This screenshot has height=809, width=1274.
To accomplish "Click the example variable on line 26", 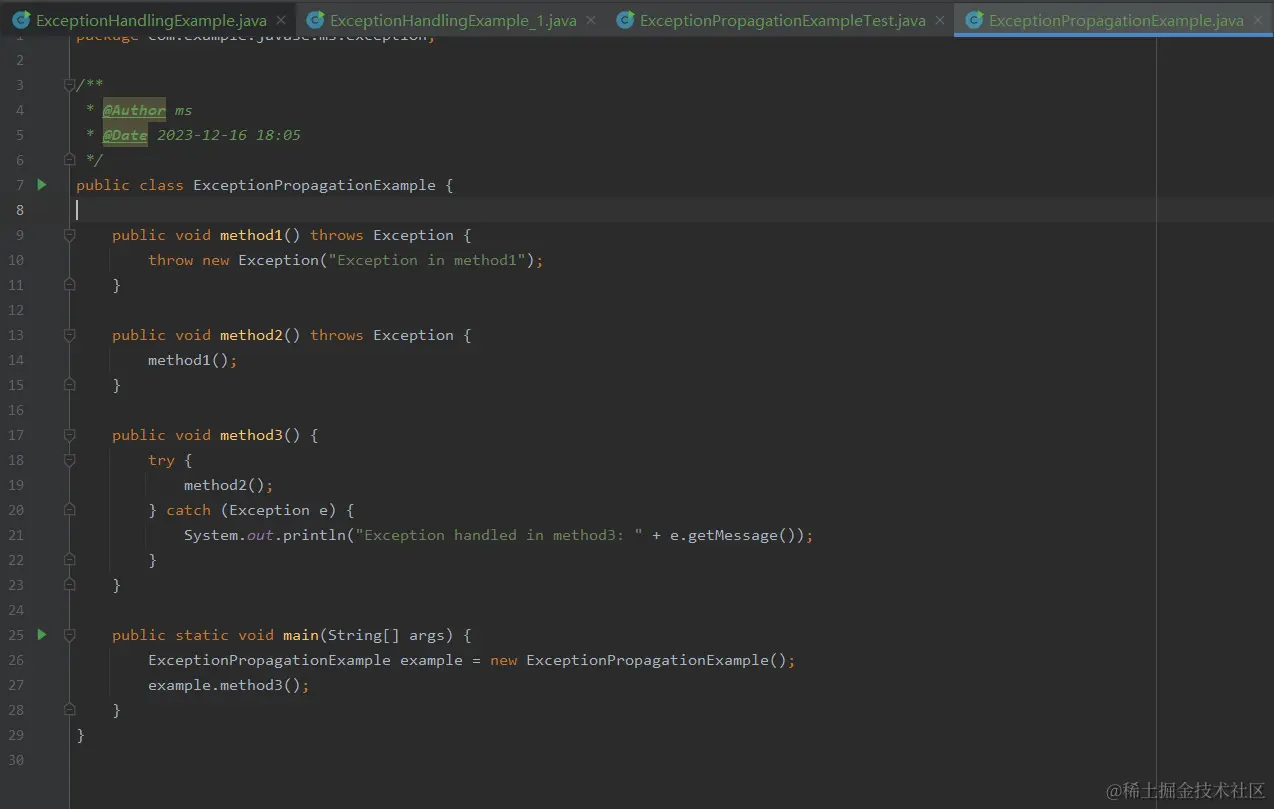I will click(431, 660).
